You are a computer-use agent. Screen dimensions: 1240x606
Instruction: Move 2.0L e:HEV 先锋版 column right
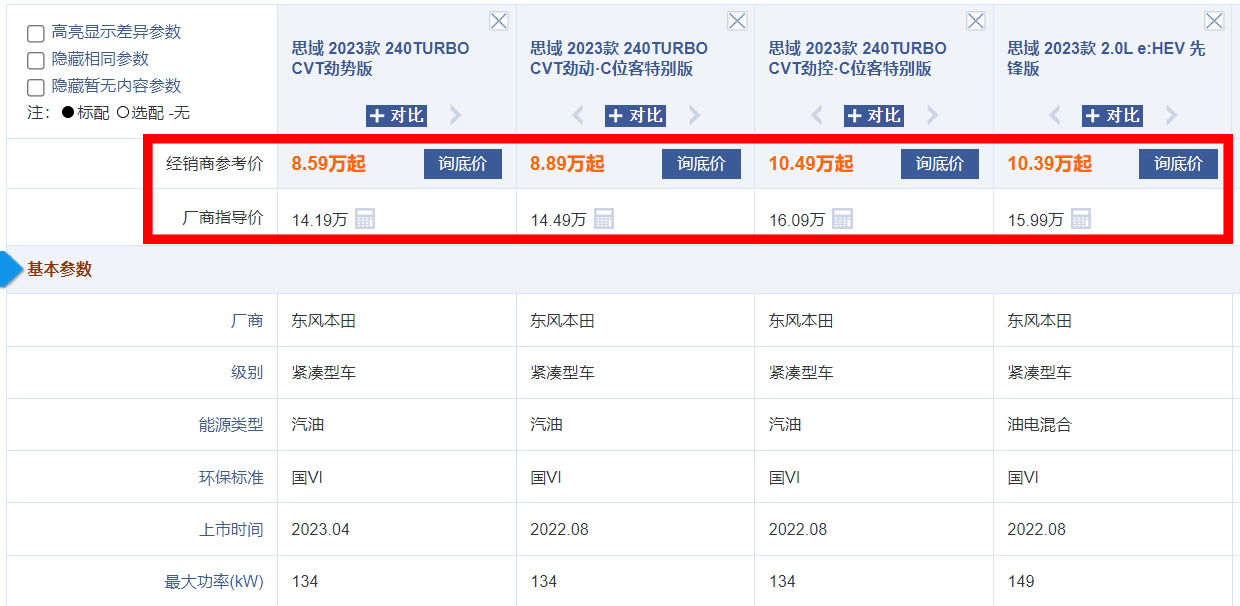coord(1172,116)
